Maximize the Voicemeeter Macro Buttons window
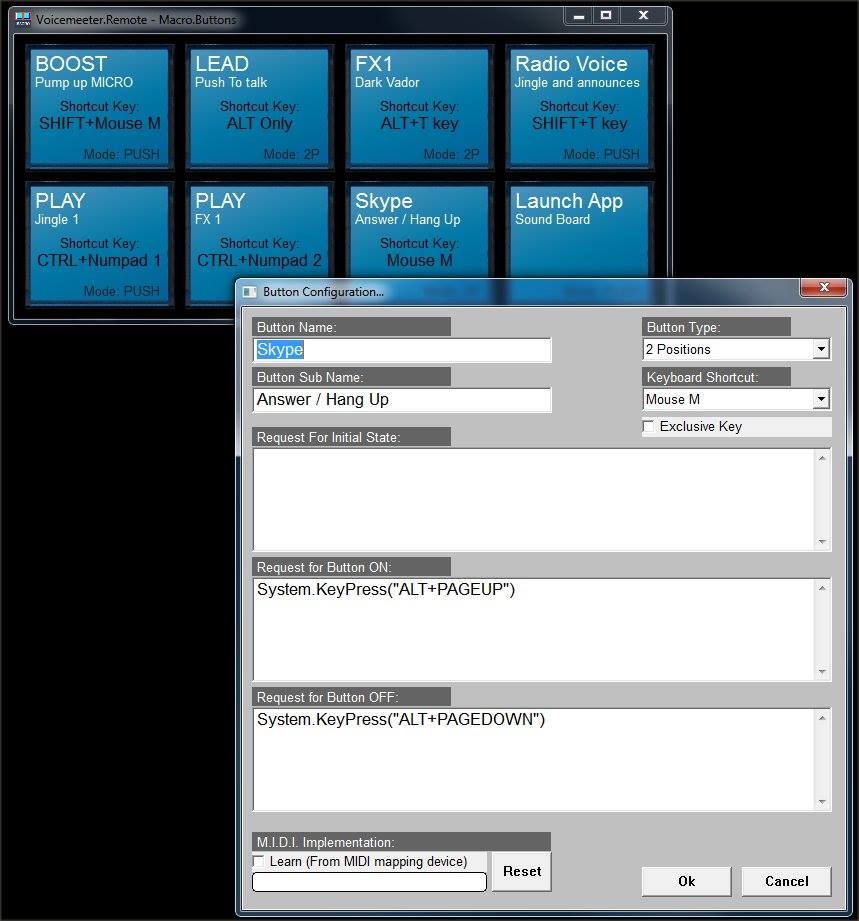Image resolution: width=859 pixels, height=921 pixels. tap(606, 16)
